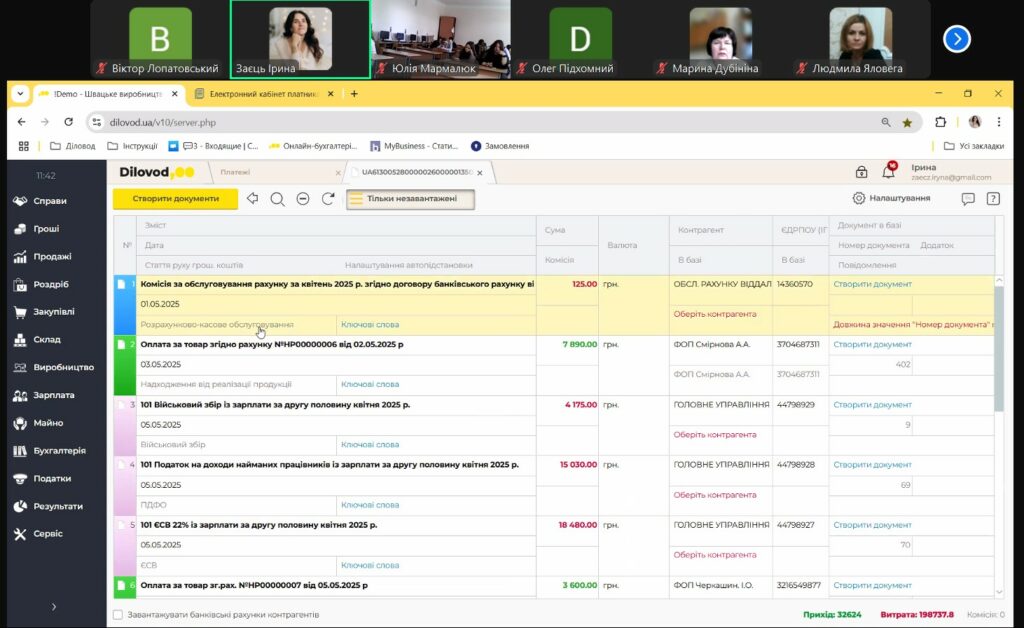Open the chat message icon
This screenshot has width=1024, height=628.
[968, 198]
